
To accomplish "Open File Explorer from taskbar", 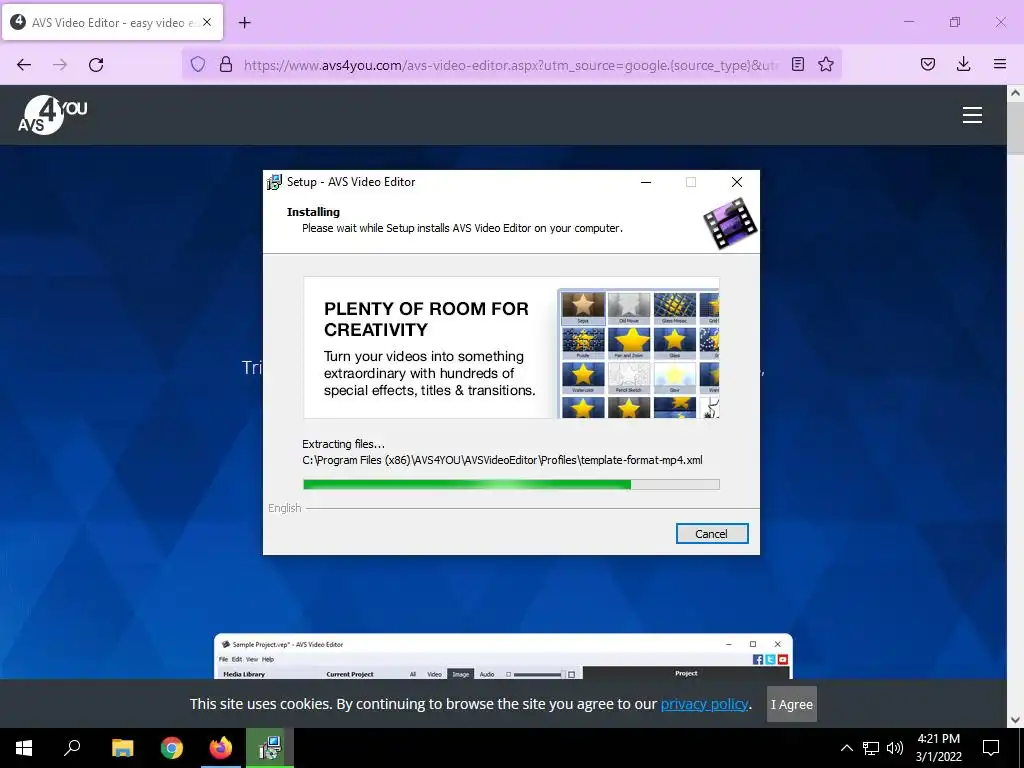I will 123,748.
